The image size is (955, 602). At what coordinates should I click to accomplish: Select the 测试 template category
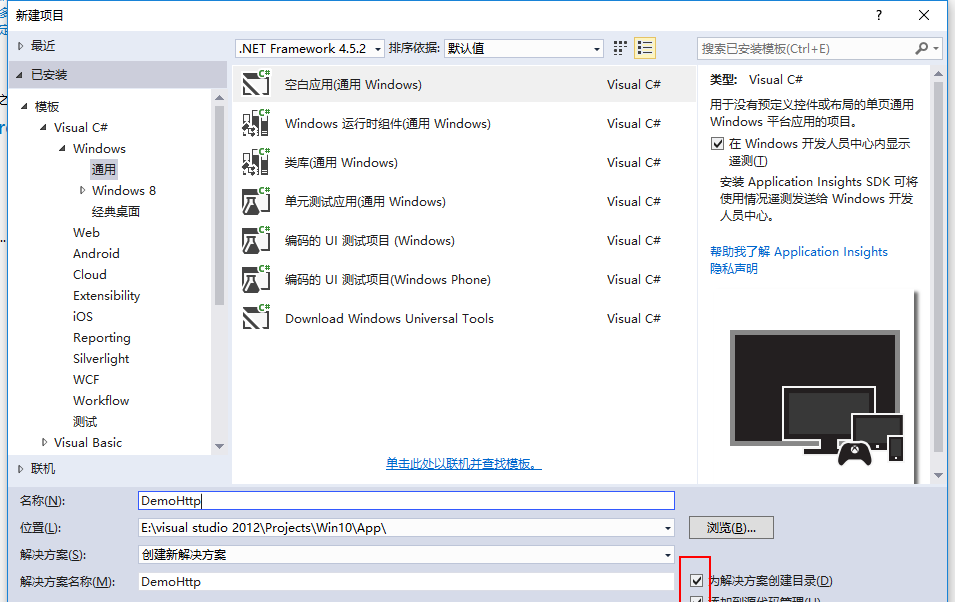(x=85, y=422)
